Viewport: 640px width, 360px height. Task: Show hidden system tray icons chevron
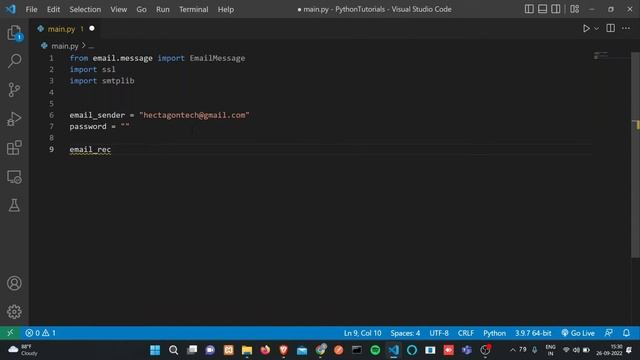[x=513, y=350]
